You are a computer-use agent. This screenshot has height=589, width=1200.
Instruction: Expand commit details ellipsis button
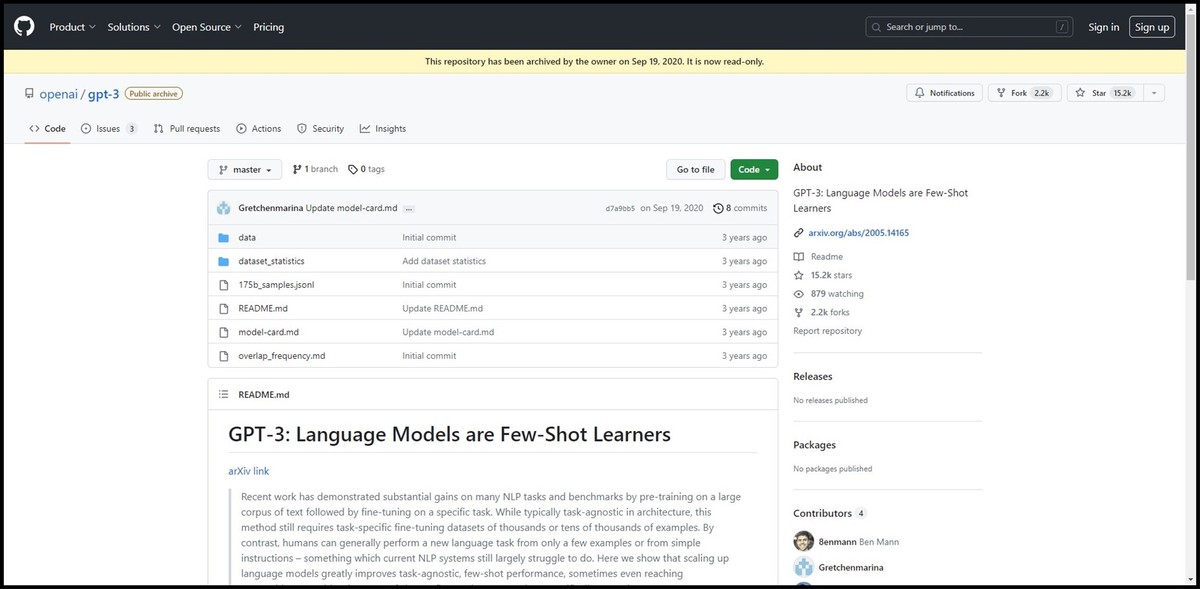coord(409,208)
